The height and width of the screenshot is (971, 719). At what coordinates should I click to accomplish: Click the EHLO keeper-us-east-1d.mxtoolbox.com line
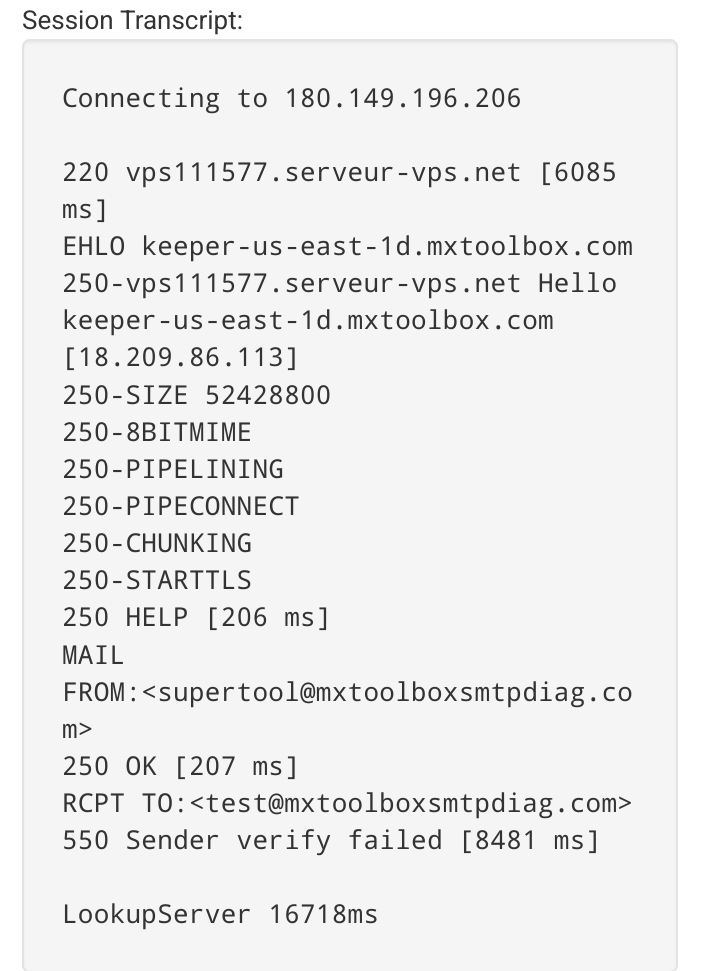(x=347, y=246)
